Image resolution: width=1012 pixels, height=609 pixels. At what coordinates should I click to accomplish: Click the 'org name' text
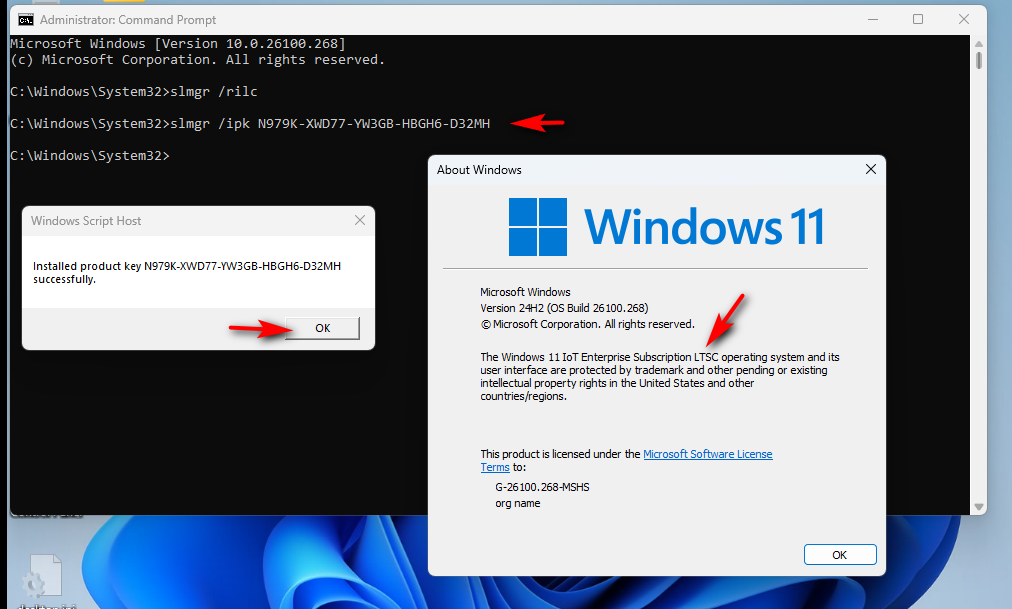pos(518,503)
